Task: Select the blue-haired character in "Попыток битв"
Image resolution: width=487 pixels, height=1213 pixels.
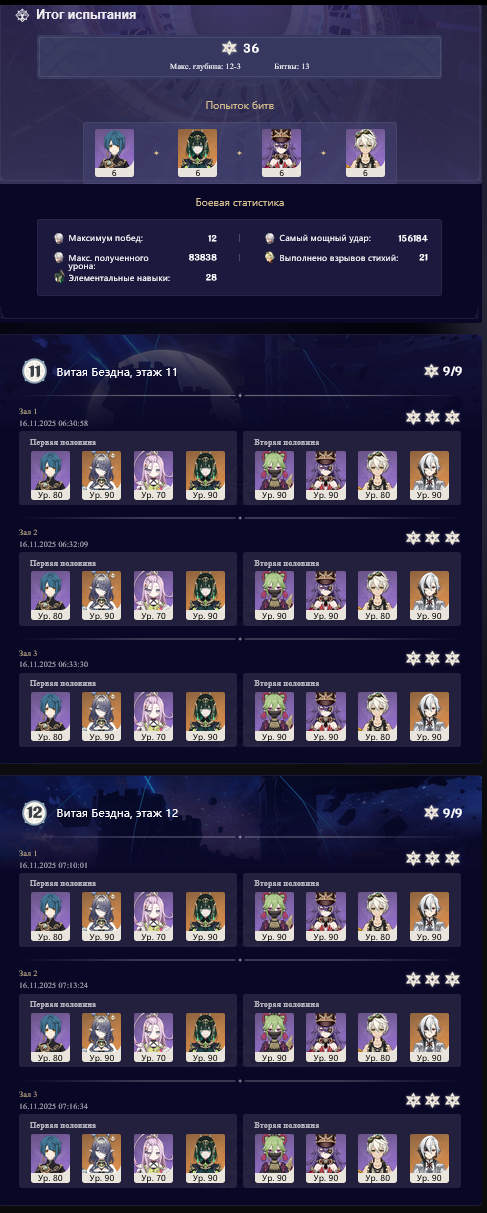Action: [x=114, y=153]
